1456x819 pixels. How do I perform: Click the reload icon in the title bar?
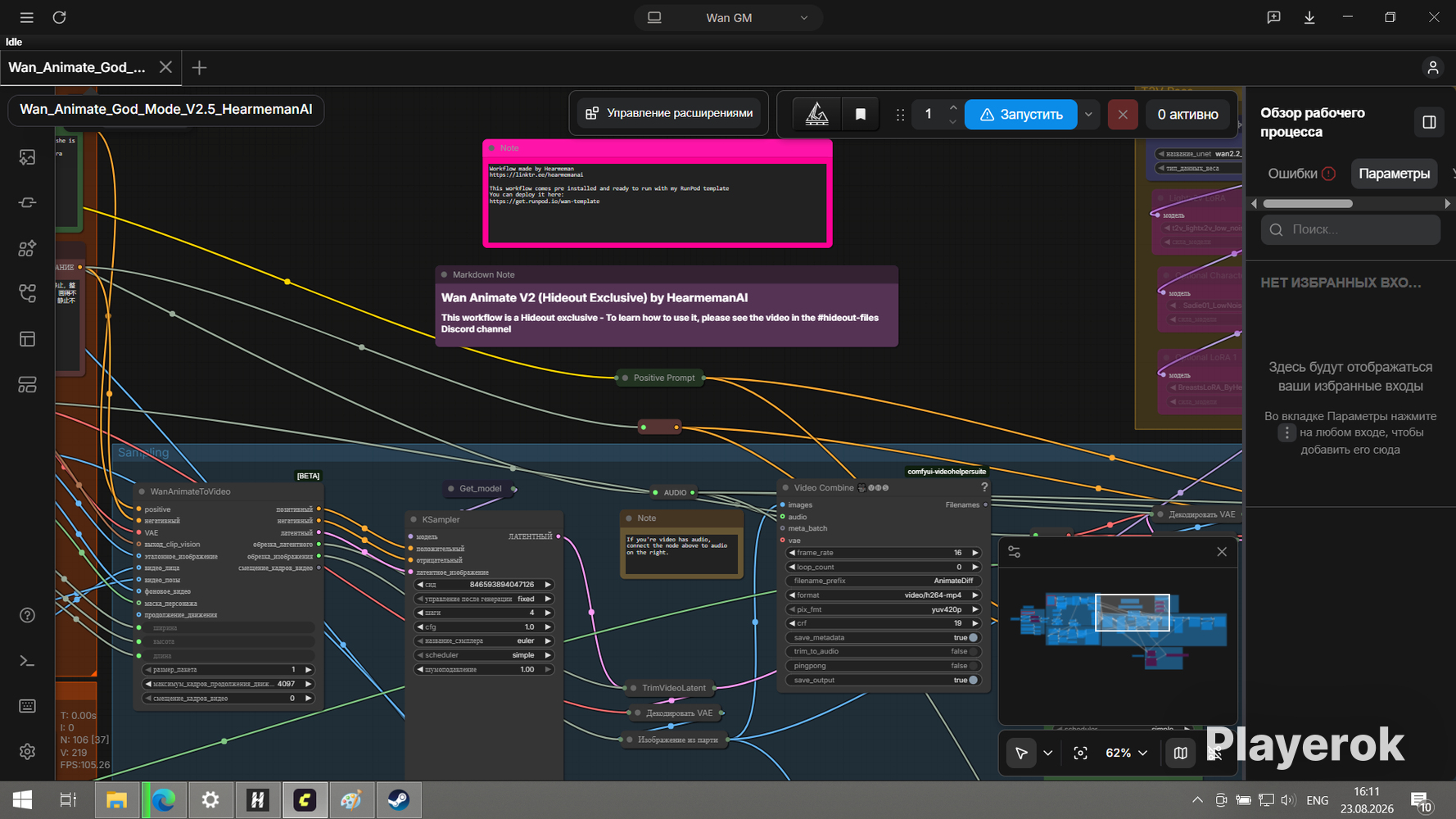60,17
